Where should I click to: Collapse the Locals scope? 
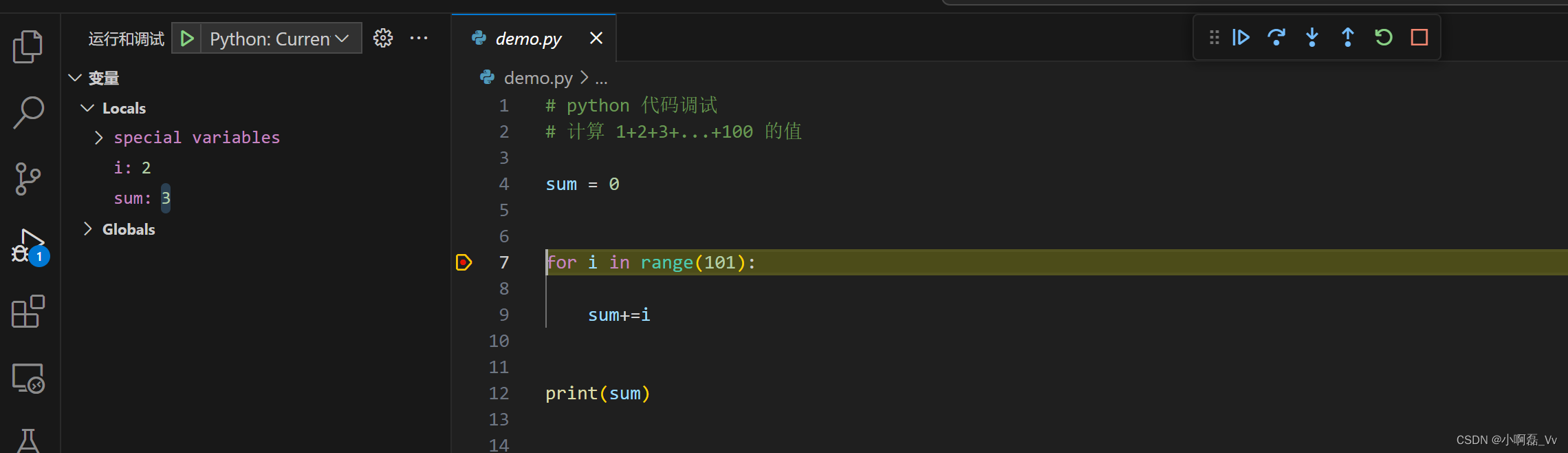(x=87, y=108)
